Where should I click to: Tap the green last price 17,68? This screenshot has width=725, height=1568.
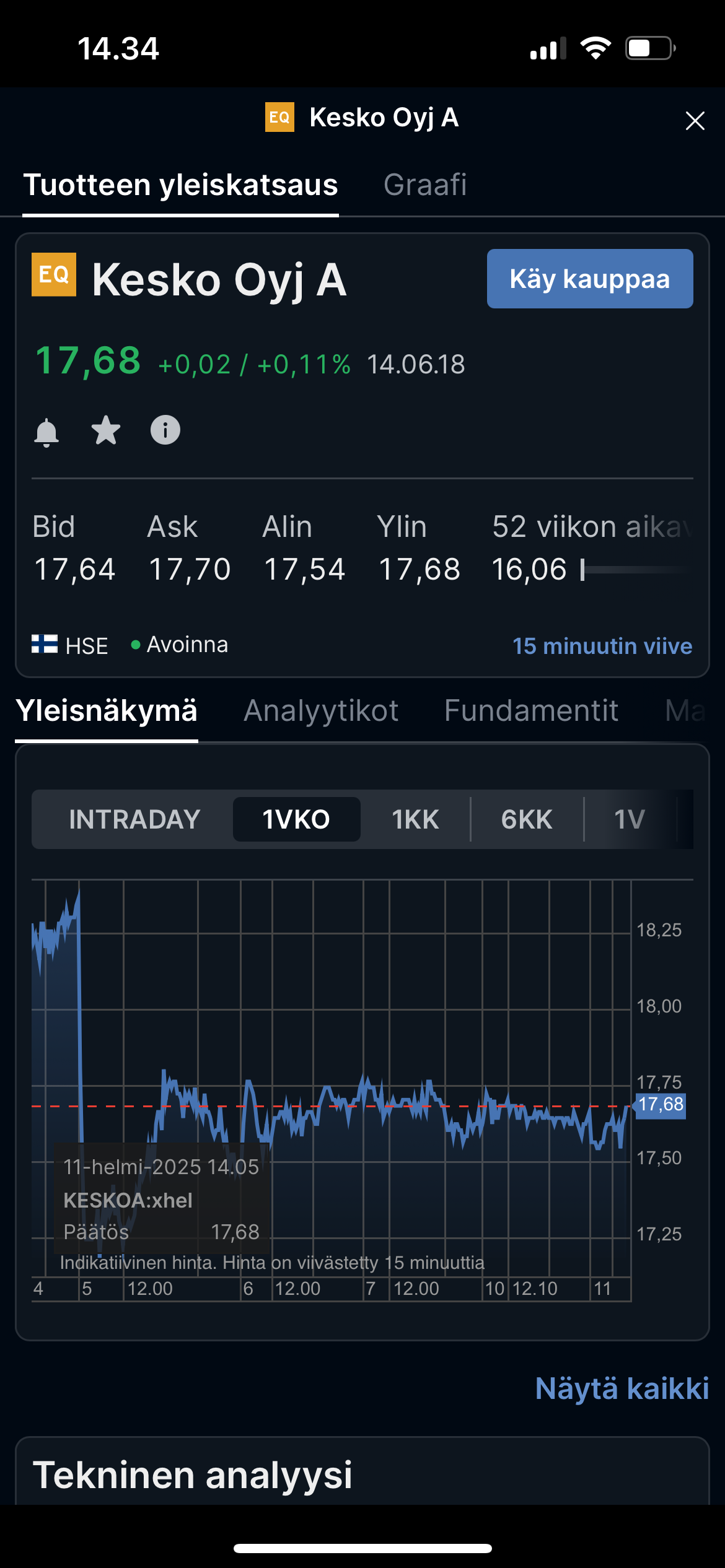click(x=88, y=360)
